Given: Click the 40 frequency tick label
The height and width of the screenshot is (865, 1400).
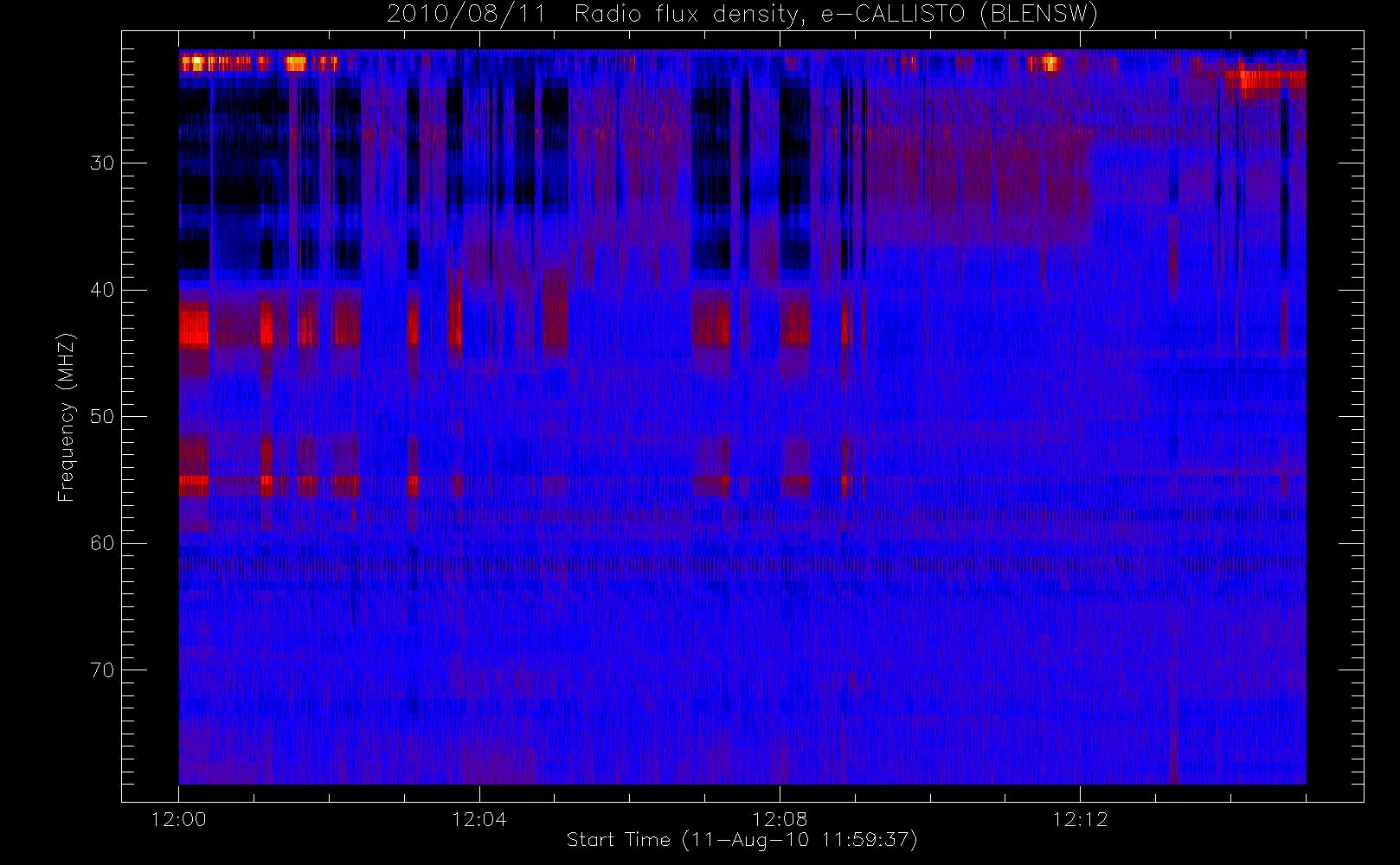Looking at the screenshot, I should pos(102,290).
